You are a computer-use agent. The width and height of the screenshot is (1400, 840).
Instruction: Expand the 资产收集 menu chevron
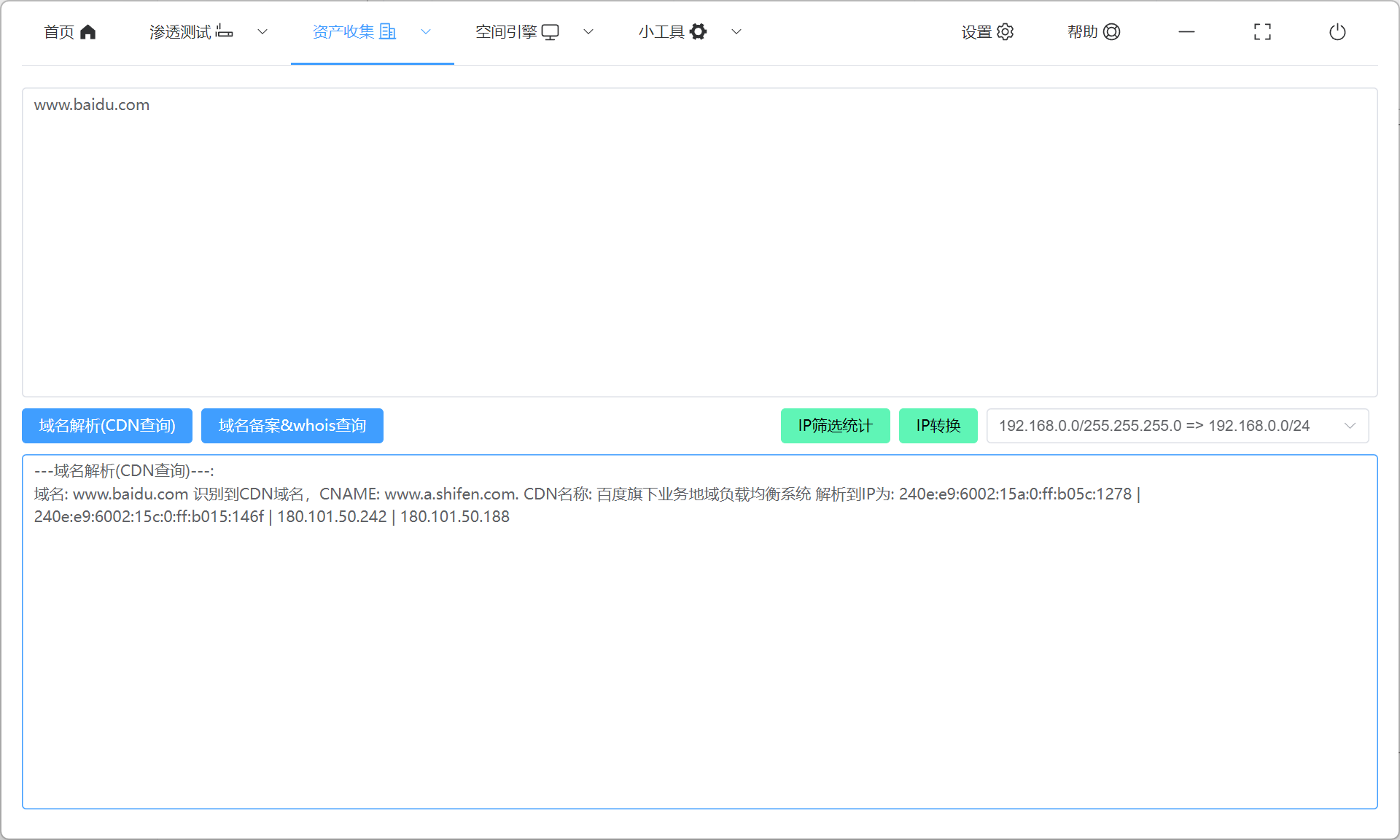coord(426,32)
